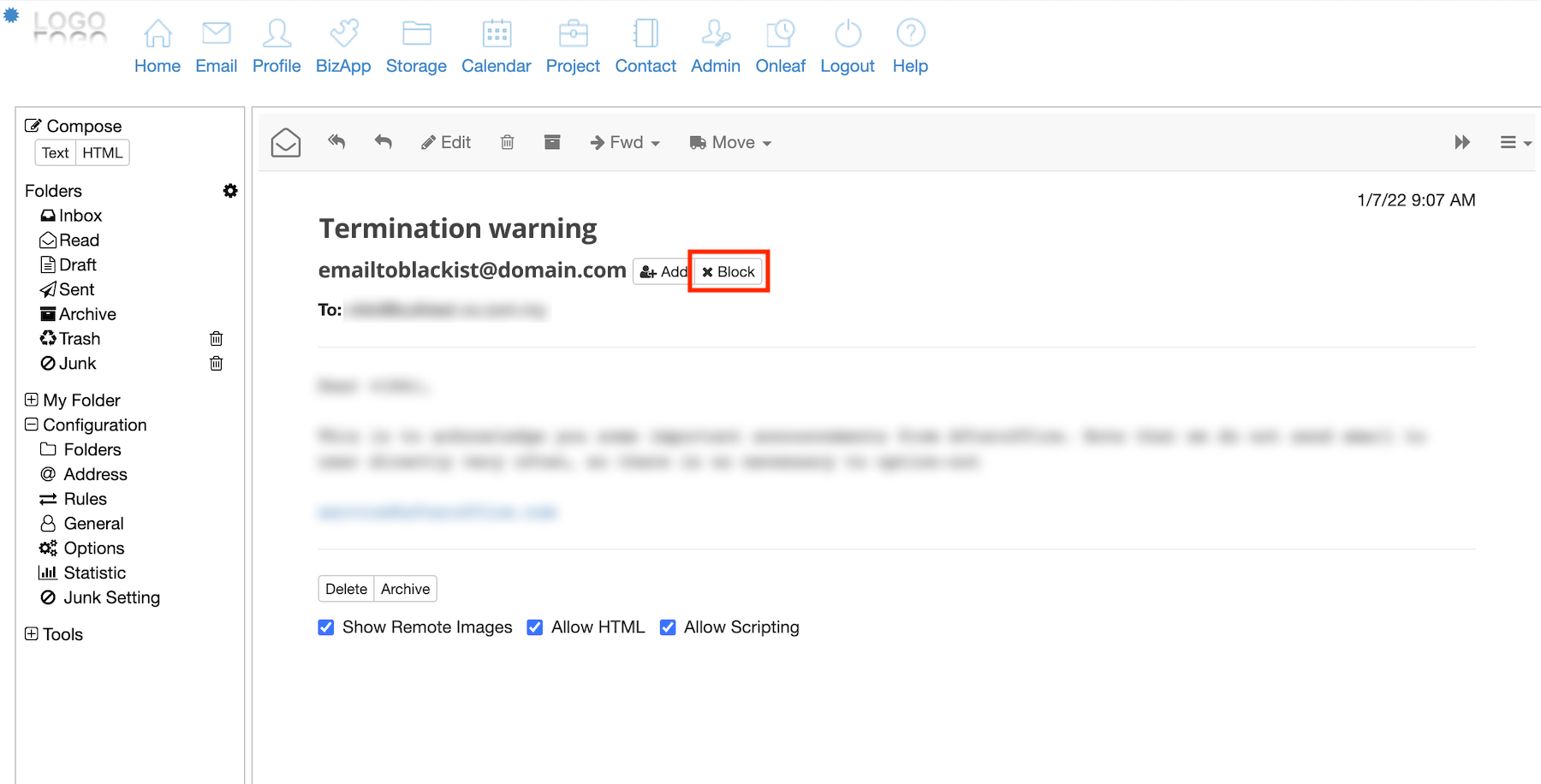1541x784 pixels.
Task: Mark message with open envelope icon
Action: [x=286, y=142]
